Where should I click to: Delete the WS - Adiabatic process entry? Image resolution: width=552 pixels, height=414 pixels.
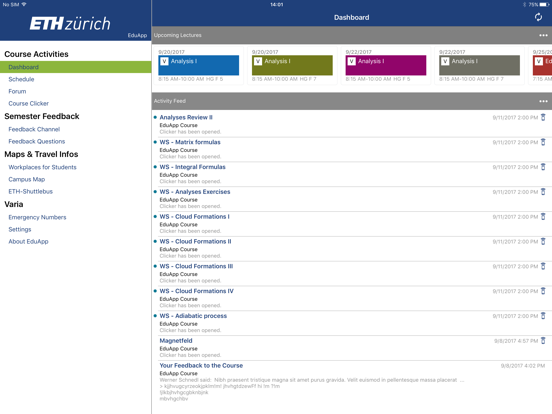click(543, 316)
